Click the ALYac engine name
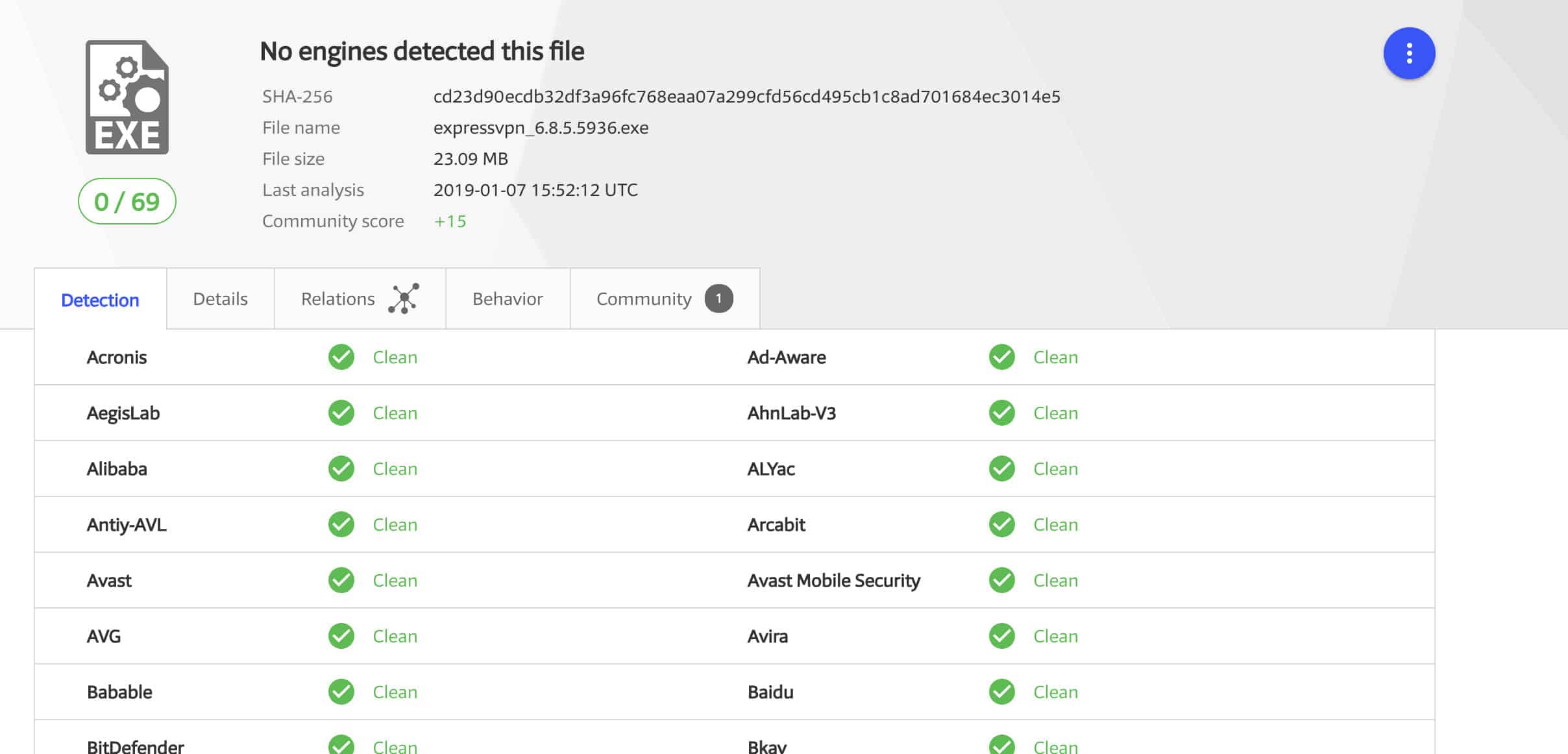The width and height of the screenshot is (1568, 754). [x=771, y=469]
